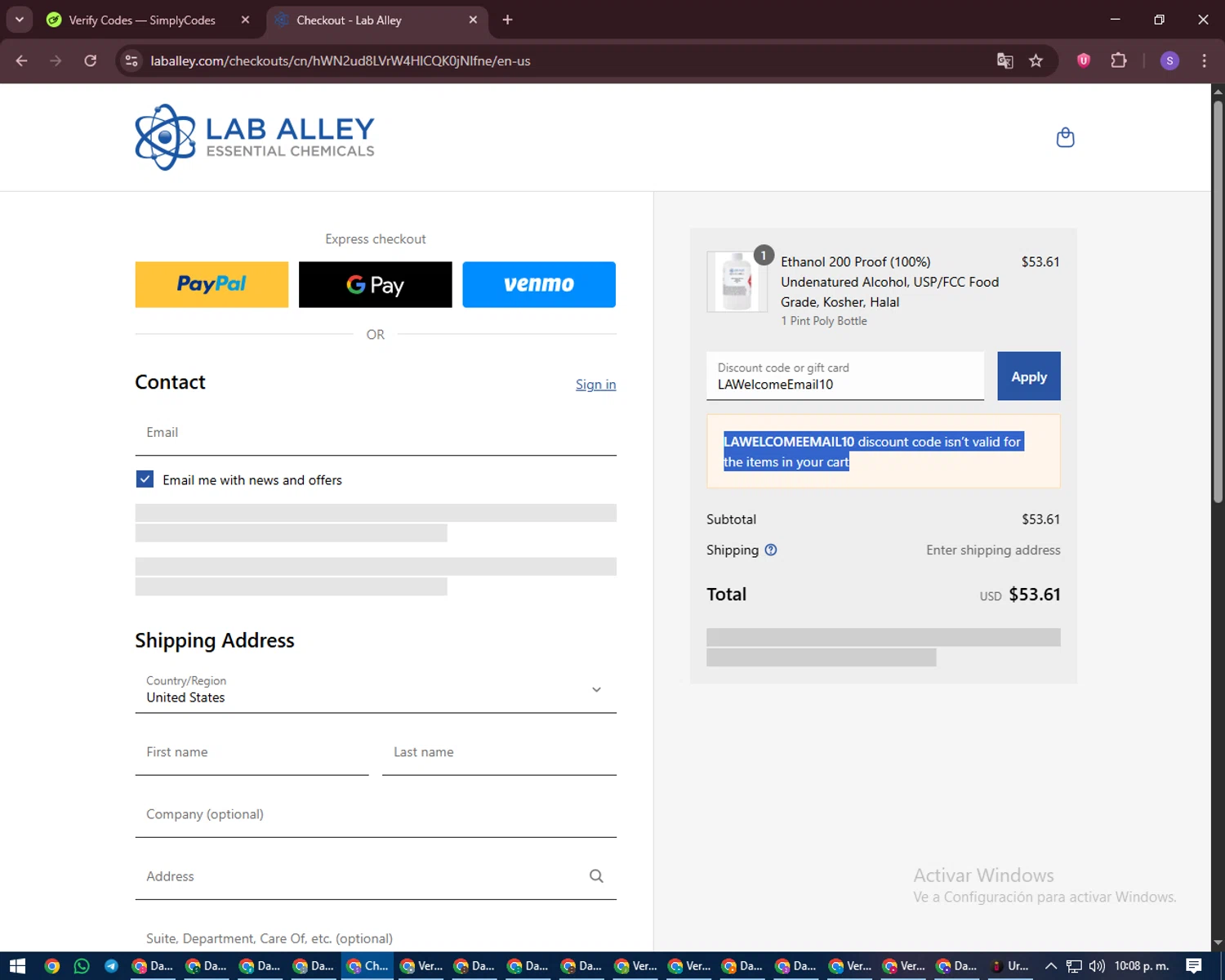Open the Country/Region dropdown
The width and height of the screenshot is (1225, 980).
376,689
